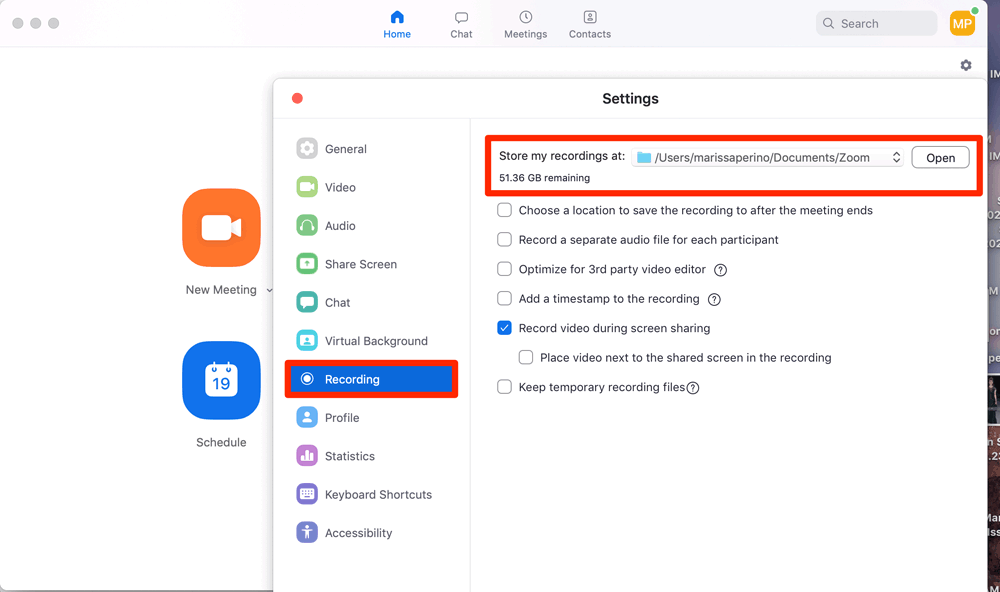Viewport: 1000px width, 592px height.
Task: Open the recordings folder path dropdown
Action: tap(767, 158)
